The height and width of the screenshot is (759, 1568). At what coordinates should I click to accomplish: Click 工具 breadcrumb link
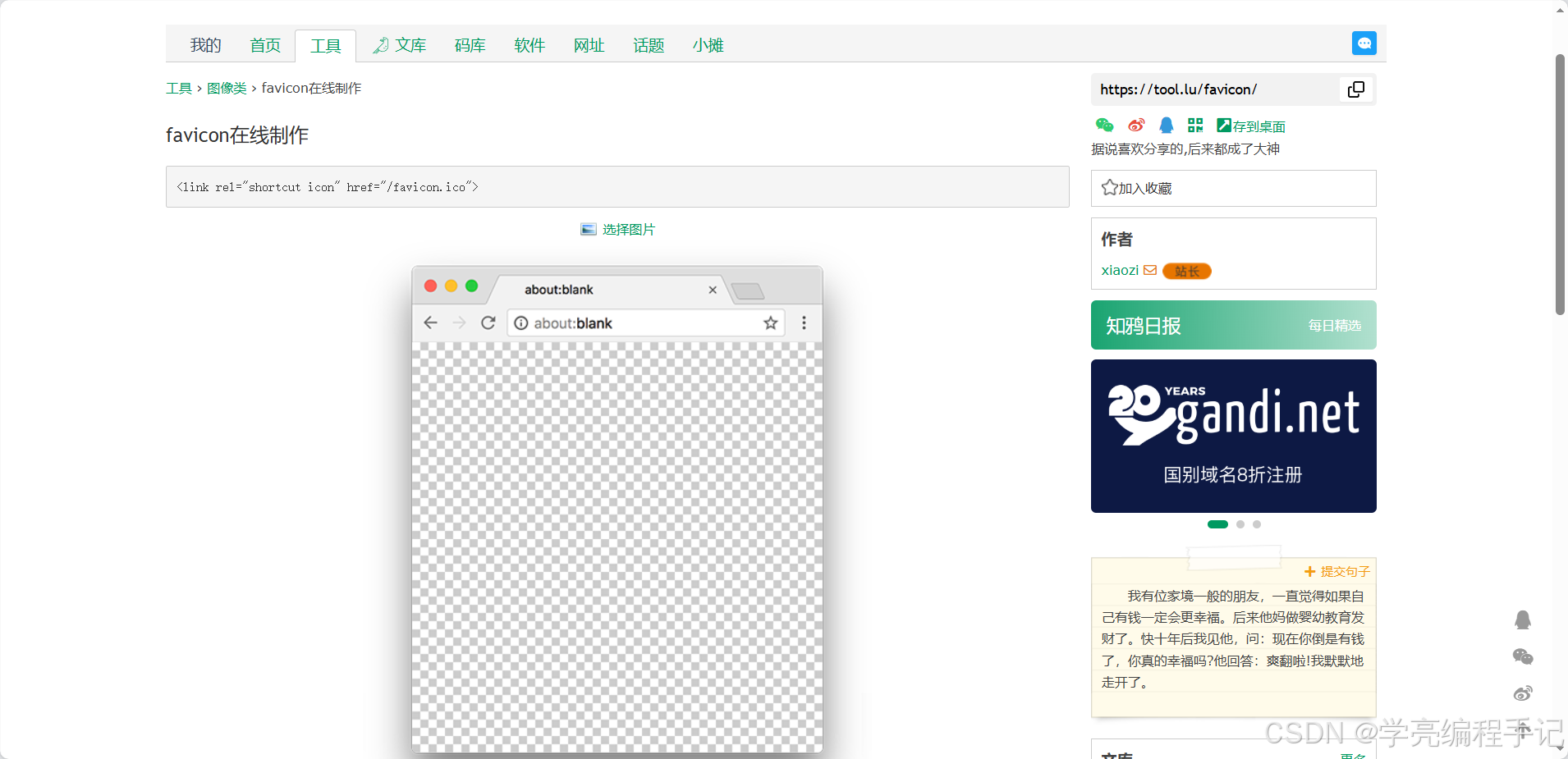[x=179, y=89]
